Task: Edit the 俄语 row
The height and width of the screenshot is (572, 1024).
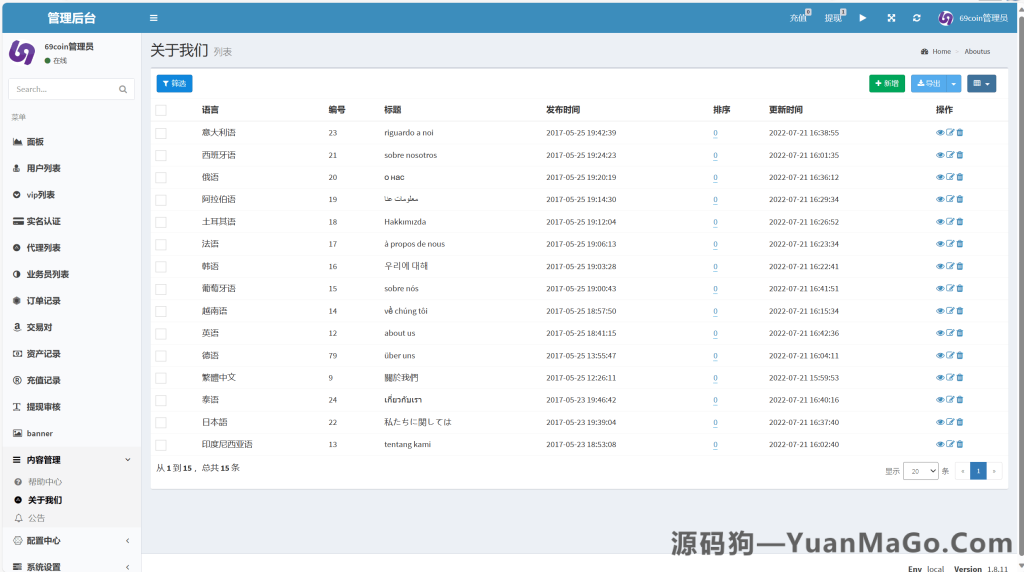Action: coord(950,177)
